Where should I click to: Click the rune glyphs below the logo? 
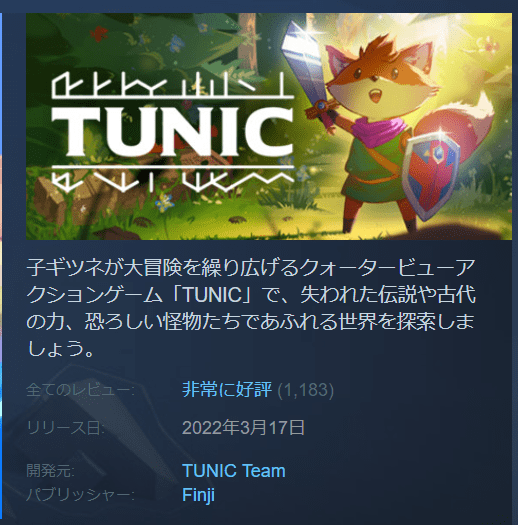tap(173, 178)
